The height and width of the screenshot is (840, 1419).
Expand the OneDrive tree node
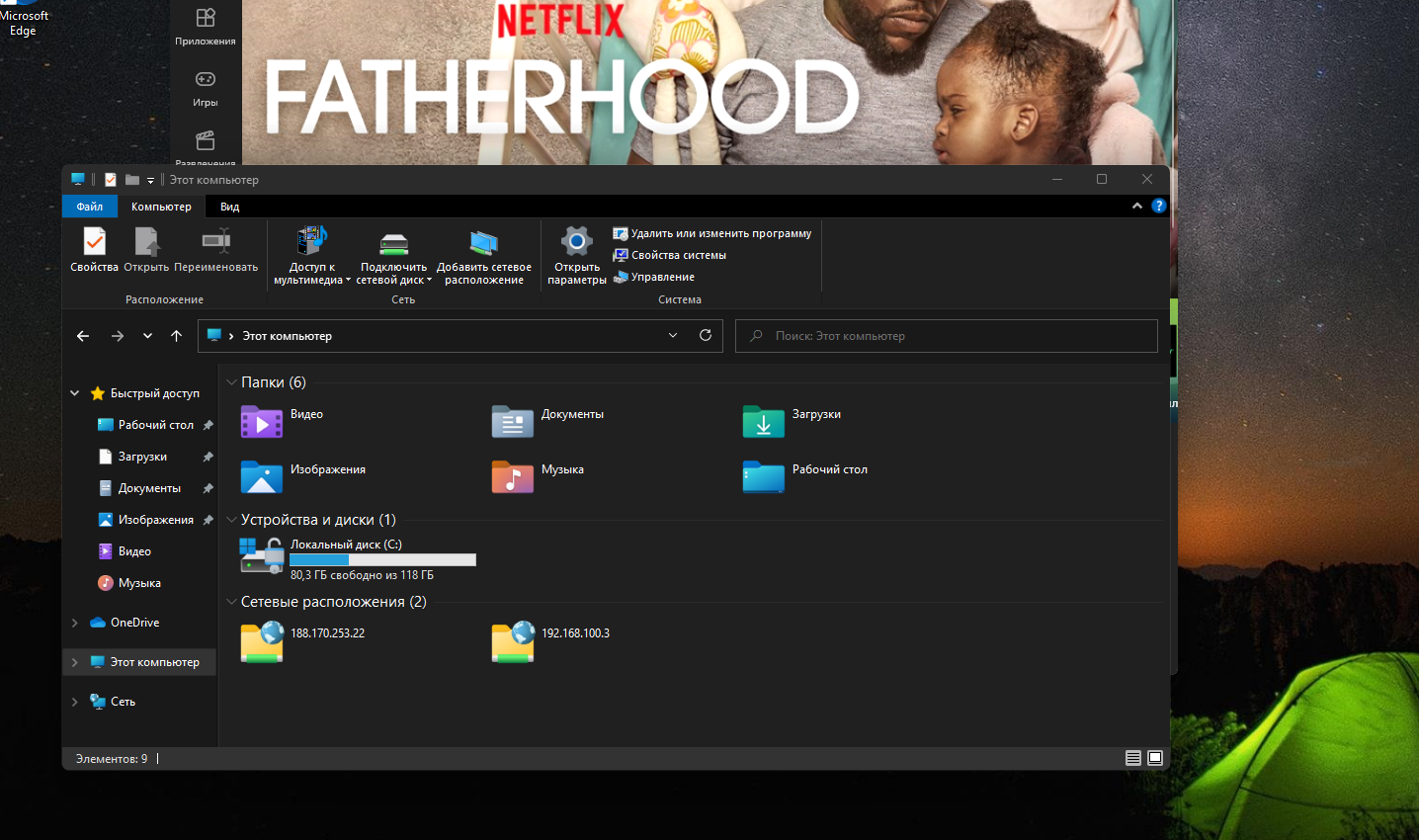tap(75, 623)
